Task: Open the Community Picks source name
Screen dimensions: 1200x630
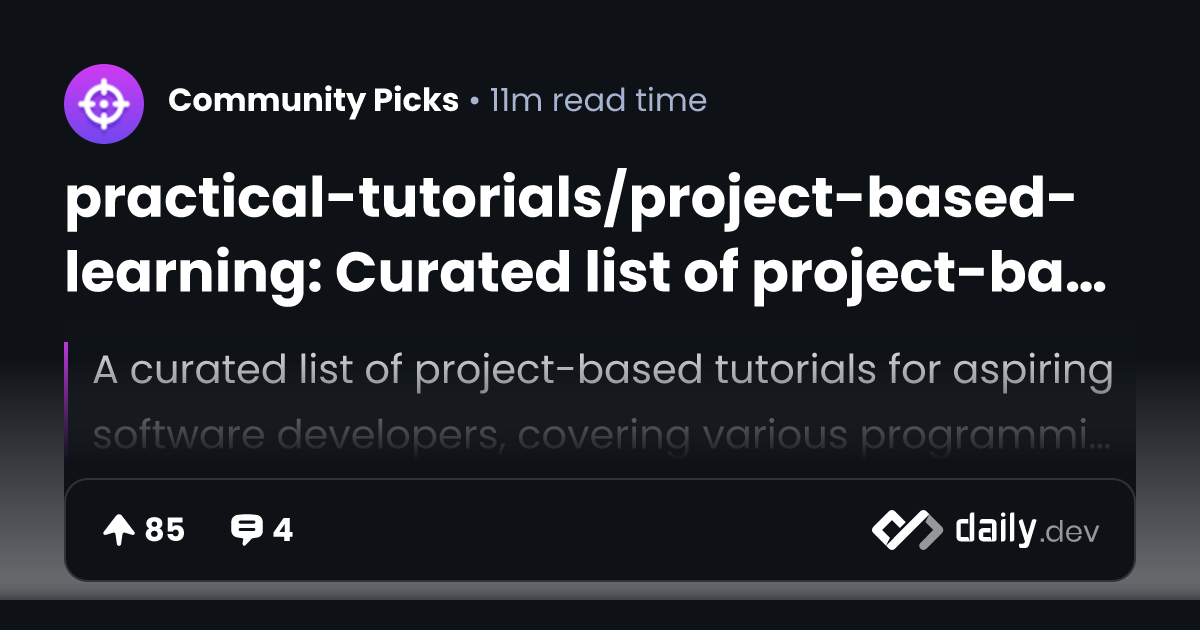Action: click(x=314, y=101)
